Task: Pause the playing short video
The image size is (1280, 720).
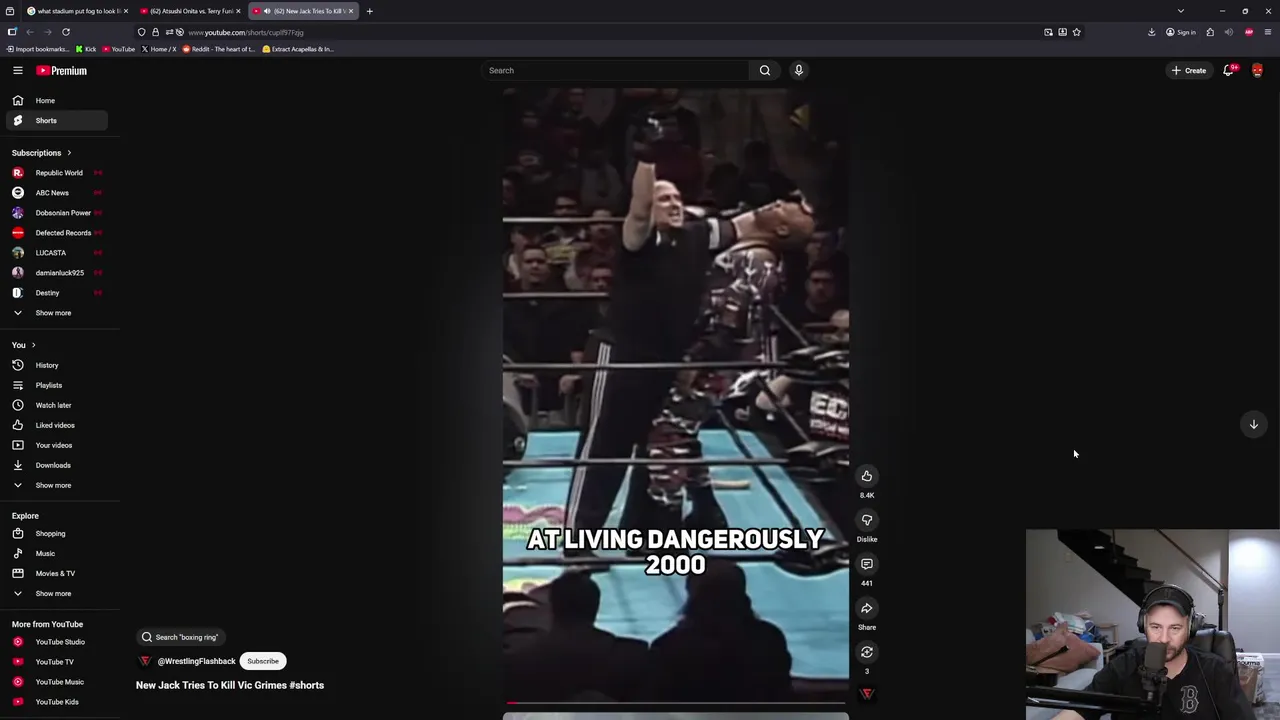Action: [676, 395]
